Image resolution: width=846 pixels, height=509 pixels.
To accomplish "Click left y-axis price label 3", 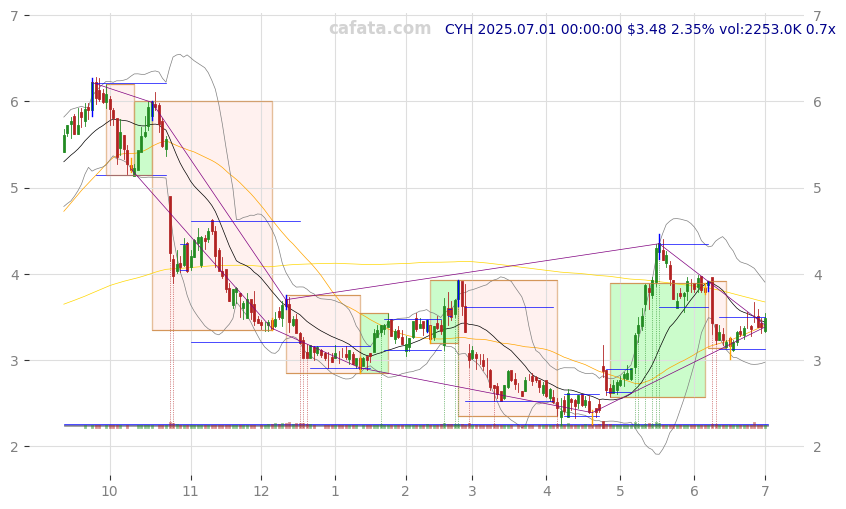I will pos(15,360).
